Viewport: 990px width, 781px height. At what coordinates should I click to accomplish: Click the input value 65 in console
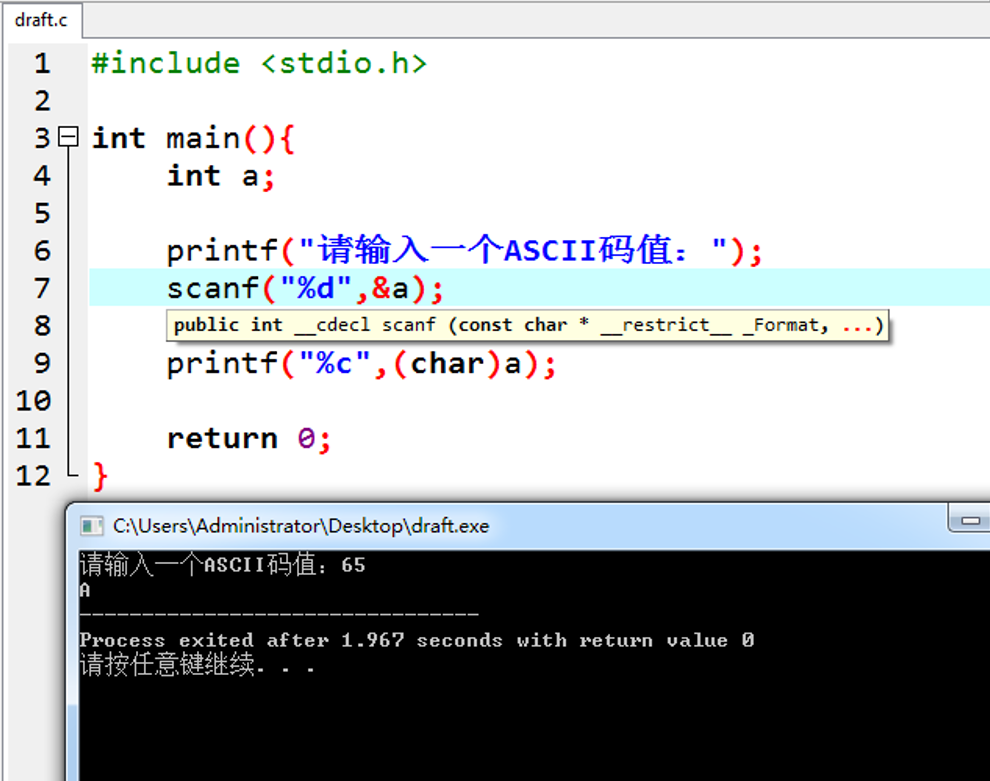pyautogui.click(x=353, y=564)
